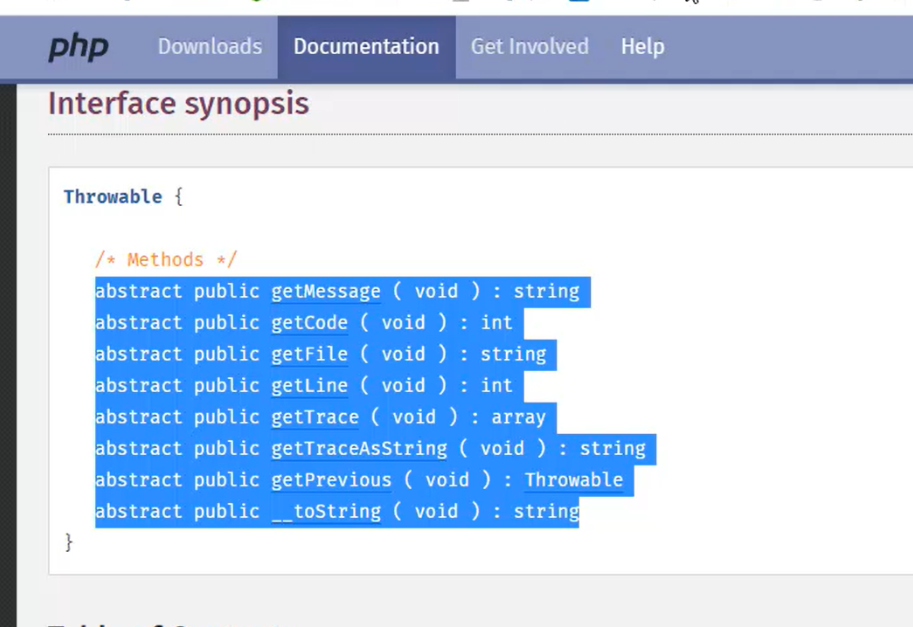The image size is (913, 627).
Task: Click the getCode method link
Action: [x=308, y=323]
